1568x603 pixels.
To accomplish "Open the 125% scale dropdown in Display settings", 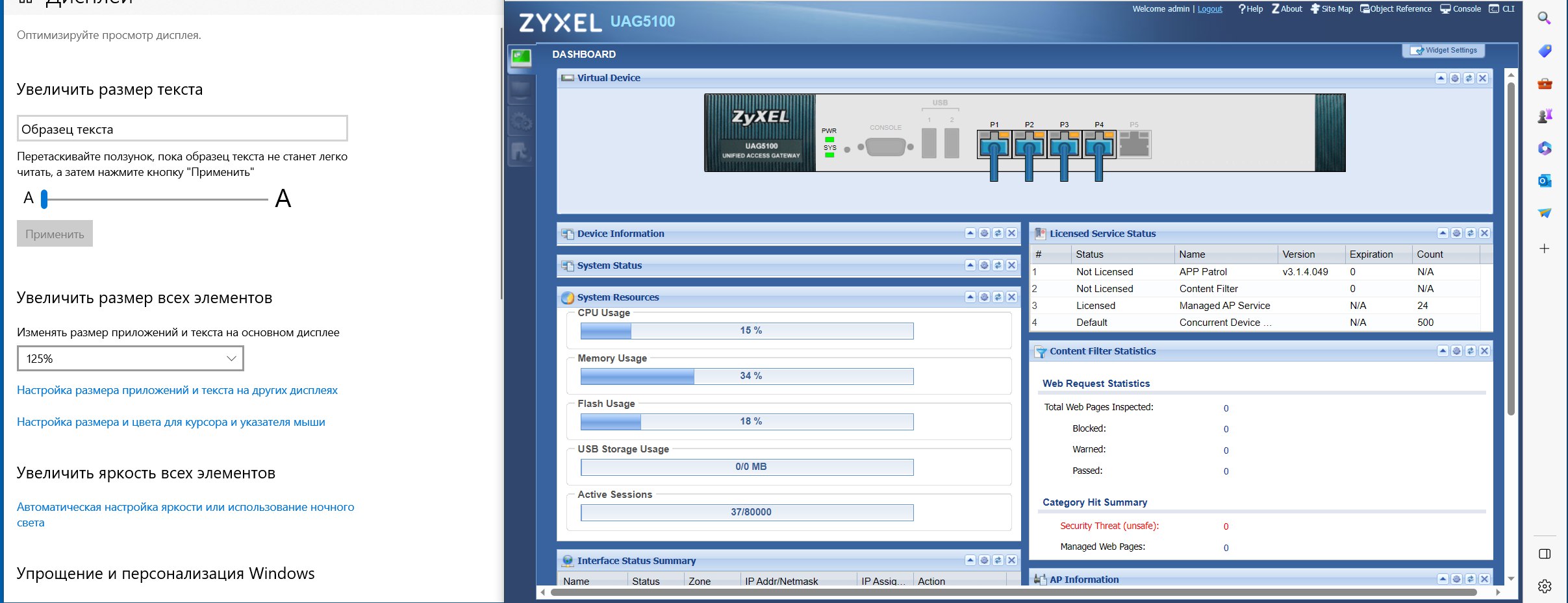I will (x=131, y=358).
